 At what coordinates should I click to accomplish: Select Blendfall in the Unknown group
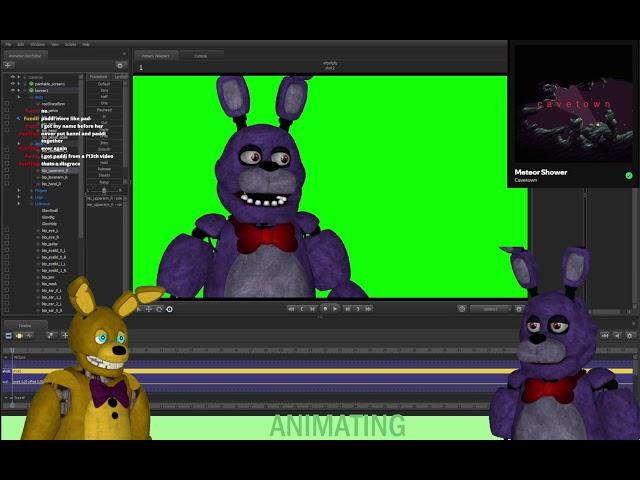click(x=50, y=211)
